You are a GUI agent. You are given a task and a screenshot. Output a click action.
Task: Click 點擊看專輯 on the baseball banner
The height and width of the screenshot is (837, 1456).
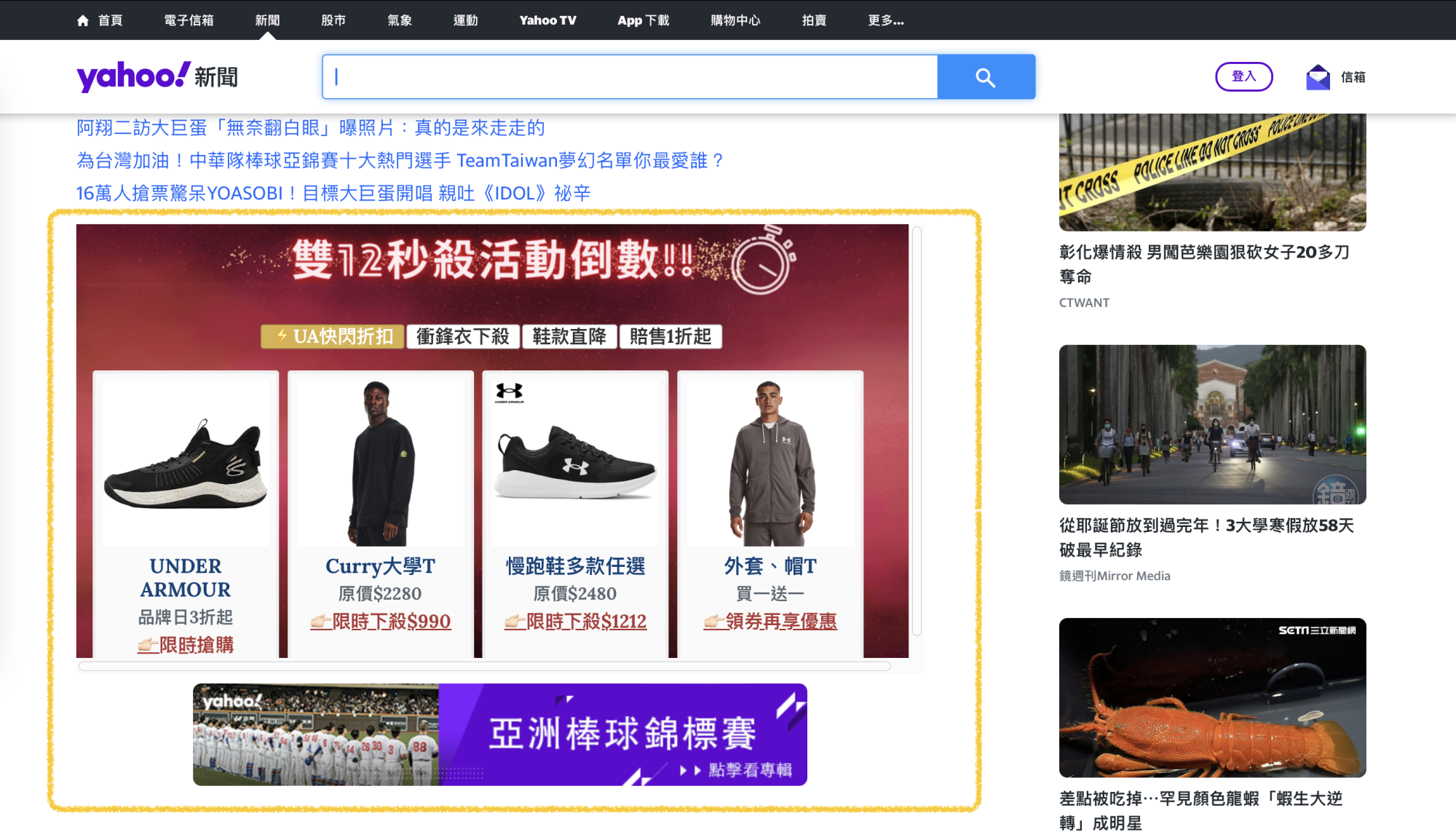point(751,768)
